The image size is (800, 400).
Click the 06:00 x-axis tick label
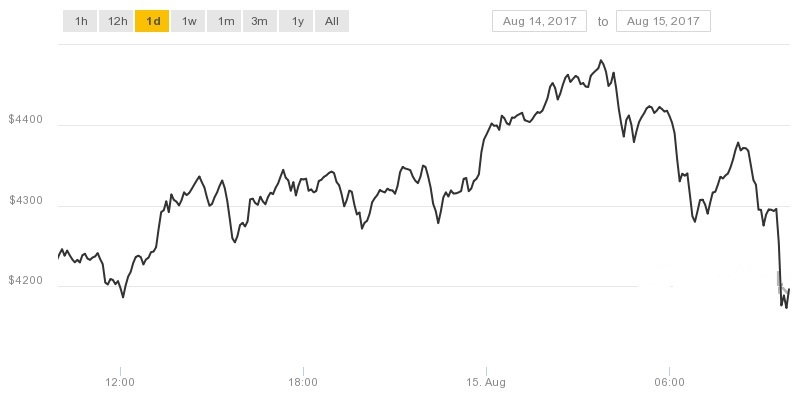pos(669,382)
